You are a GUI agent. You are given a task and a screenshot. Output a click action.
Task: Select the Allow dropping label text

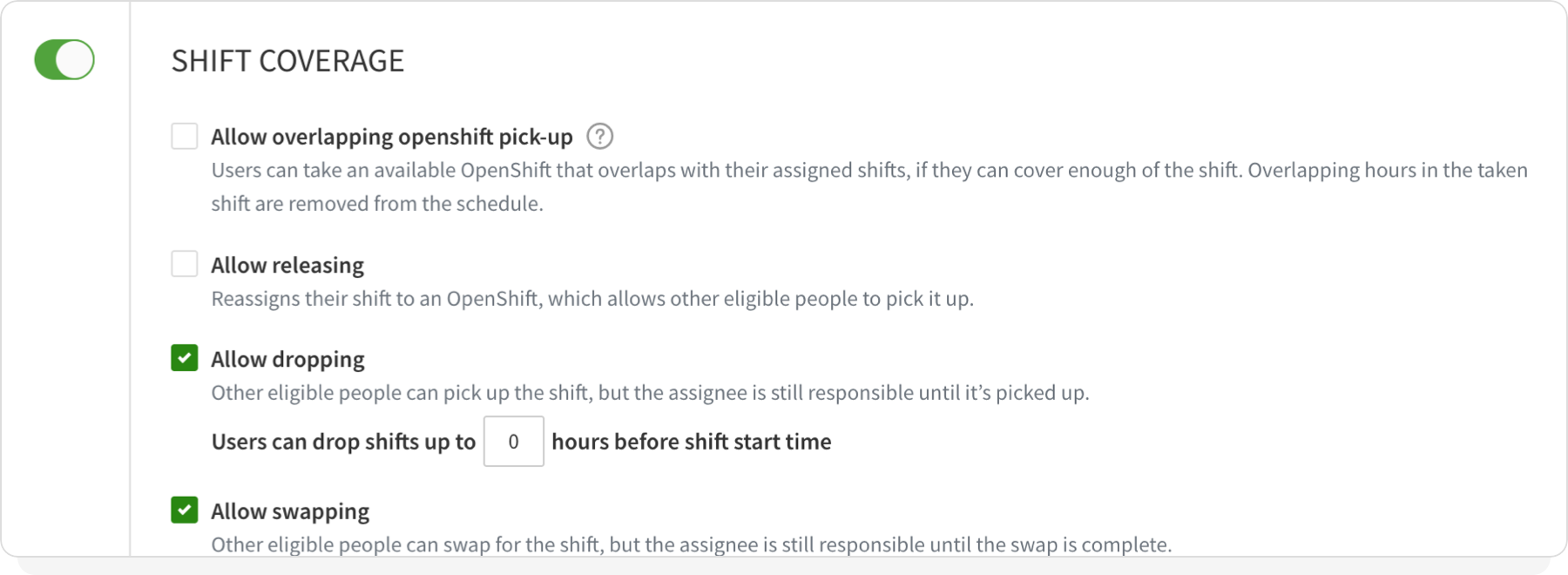point(287,358)
